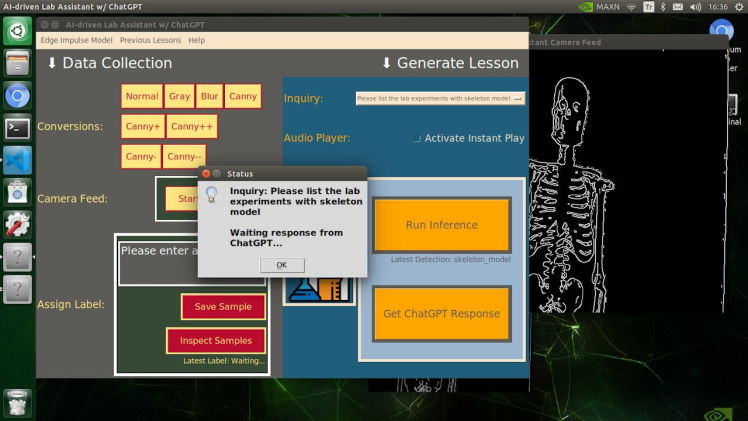
Task: Click the lightbulb info icon in Status dialog
Action: click(x=211, y=194)
